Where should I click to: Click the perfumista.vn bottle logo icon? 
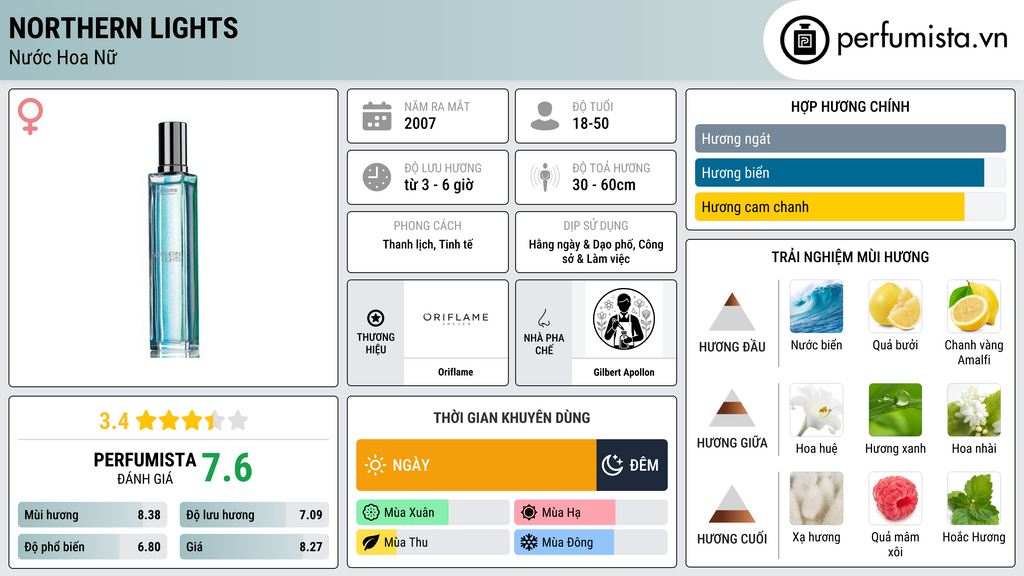point(804,40)
